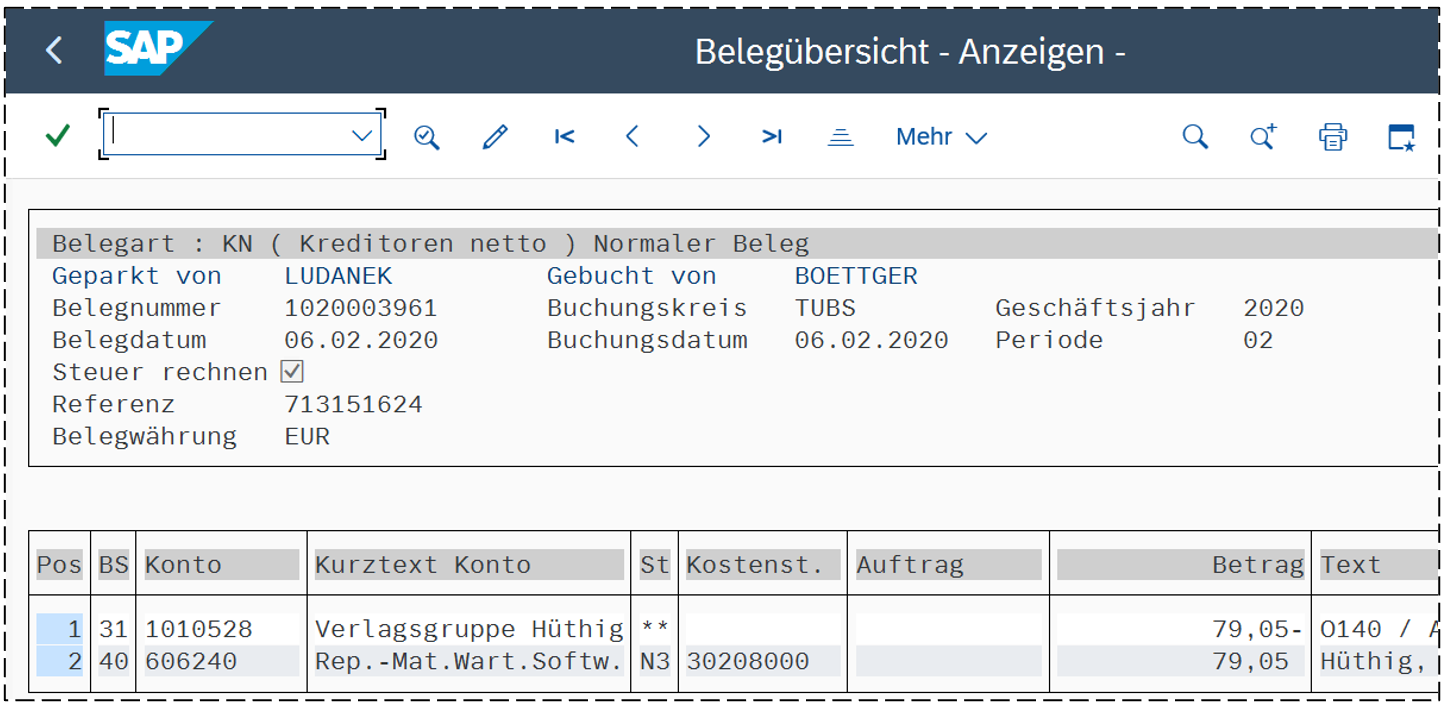Screen dimensions: 1446x706
Task: Go to next item arrow
Action: tap(703, 137)
